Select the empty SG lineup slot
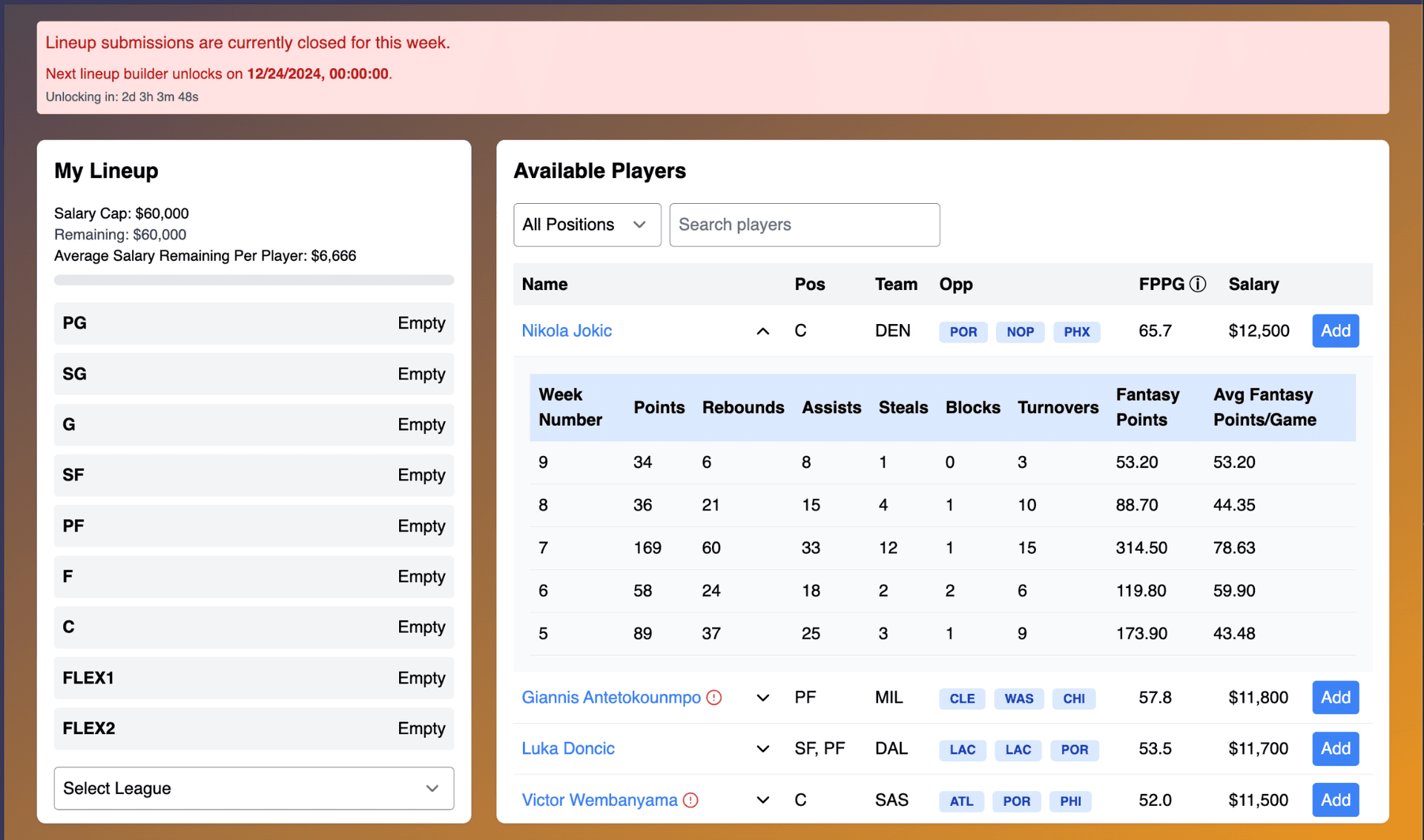Image resolution: width=1424 pixels, height=840 pixels. click(x=254, y=374)
